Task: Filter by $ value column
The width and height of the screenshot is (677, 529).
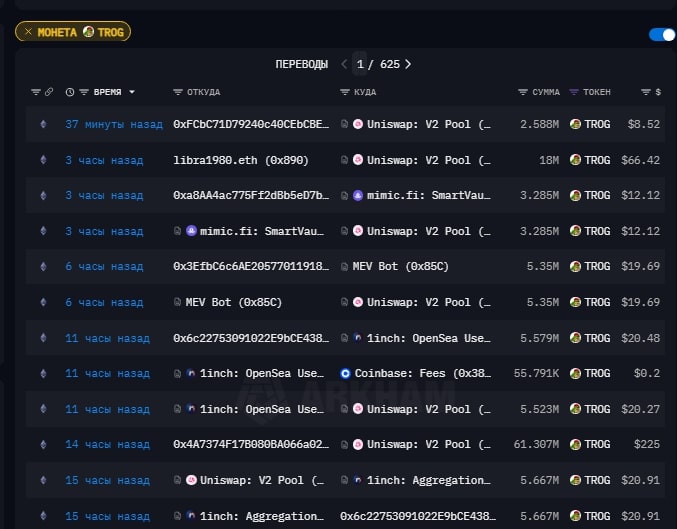Action: (x=645, y=92)
